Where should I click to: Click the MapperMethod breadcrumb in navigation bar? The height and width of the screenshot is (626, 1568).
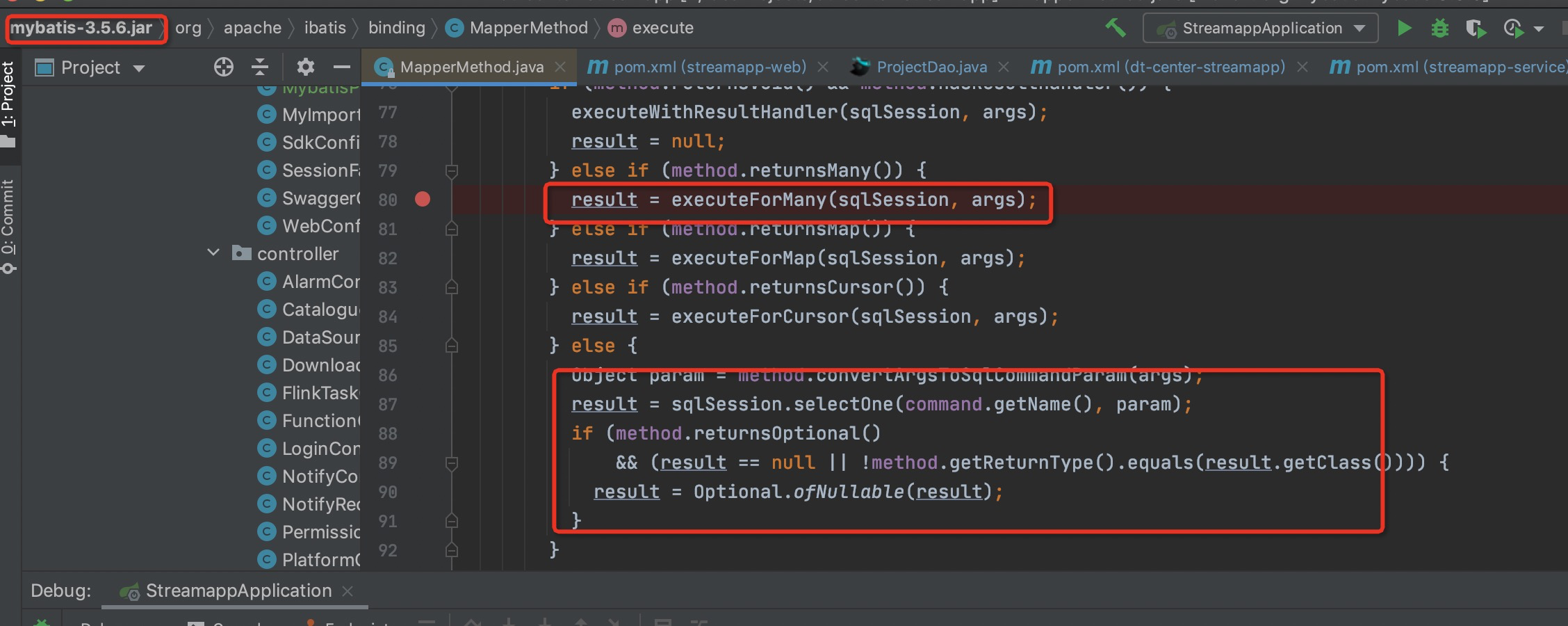[528, 28]
